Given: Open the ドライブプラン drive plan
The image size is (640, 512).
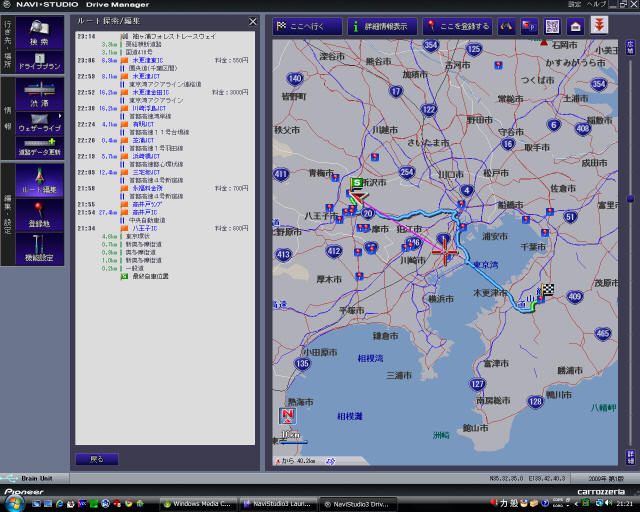Looking at the screenshot, I should point(40,61).
